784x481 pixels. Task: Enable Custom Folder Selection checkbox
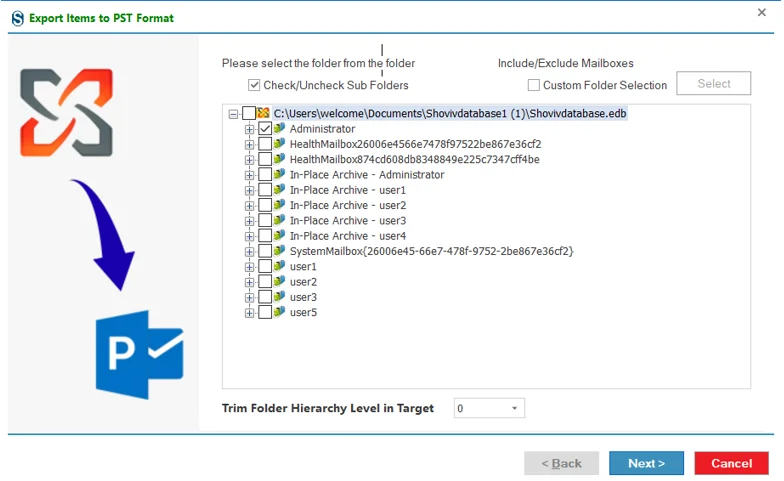click(x=534, y=85)
